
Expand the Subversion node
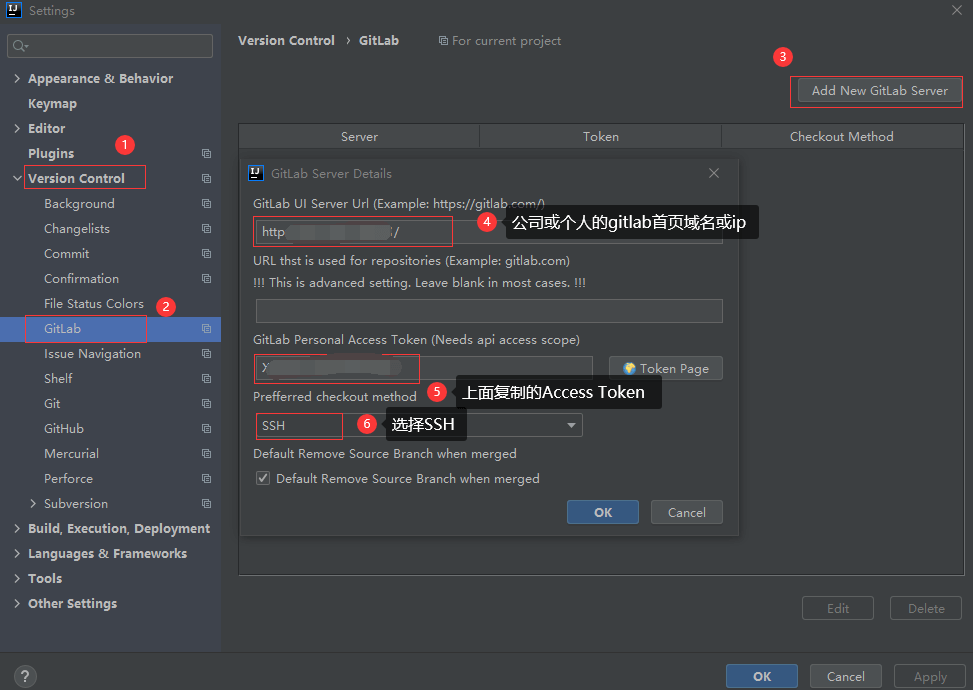pyautogui.click(x=33, y=504)
